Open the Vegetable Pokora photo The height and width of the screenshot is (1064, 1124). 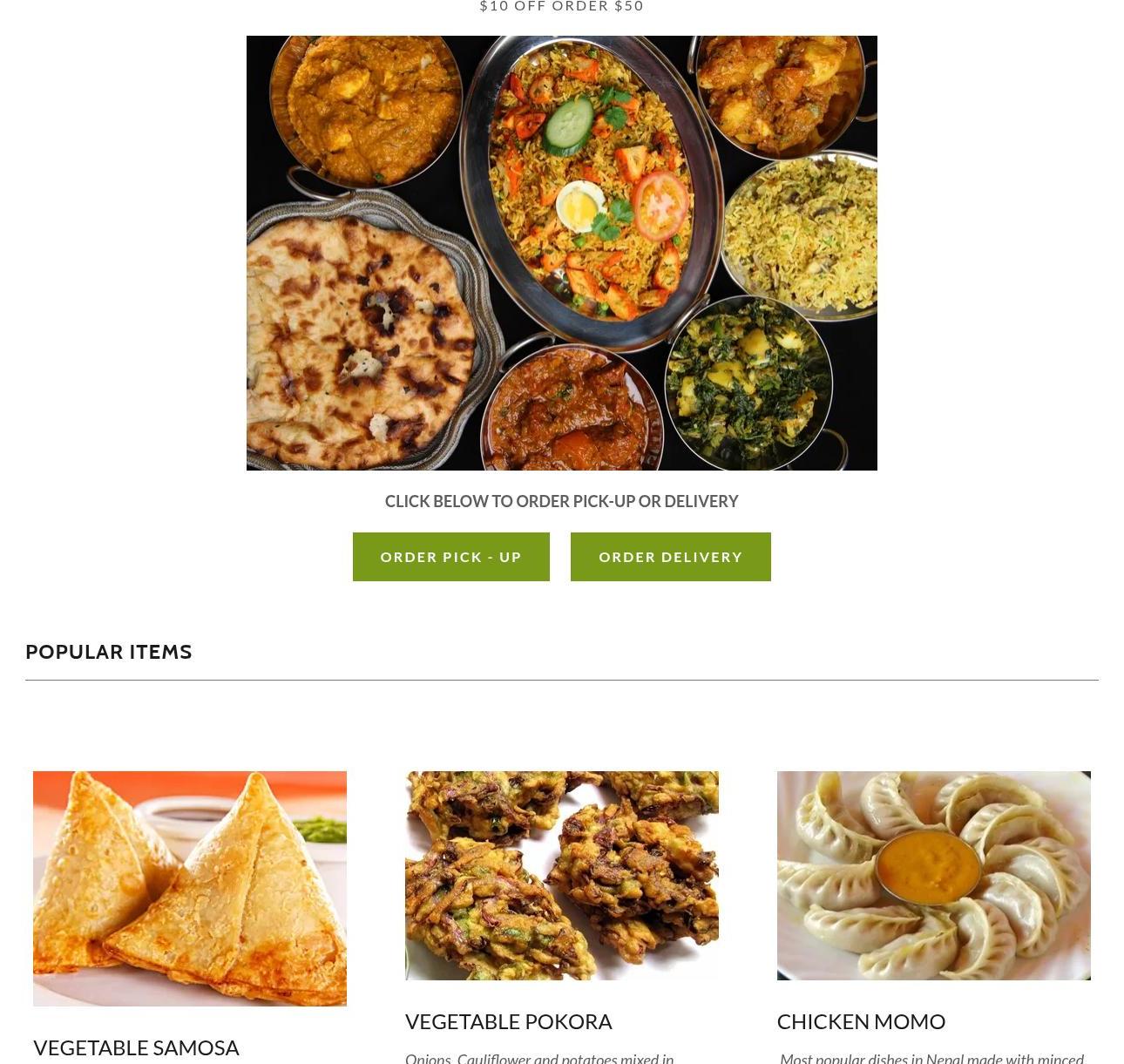click(562, 876)
